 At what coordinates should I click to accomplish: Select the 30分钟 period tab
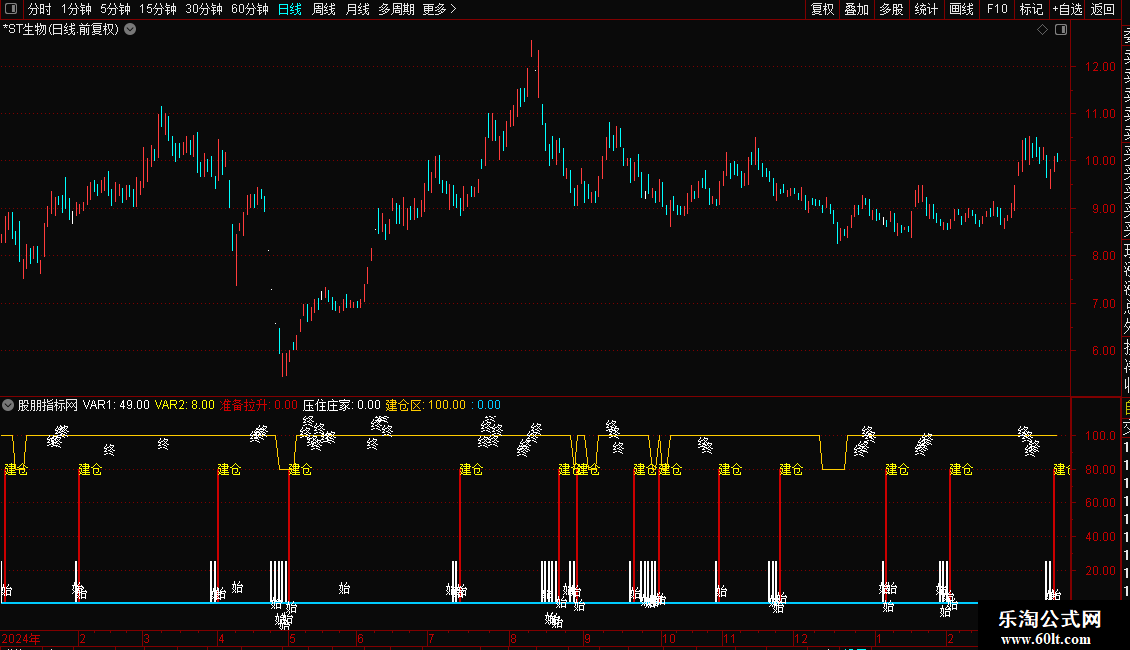[x=204, y=9]
